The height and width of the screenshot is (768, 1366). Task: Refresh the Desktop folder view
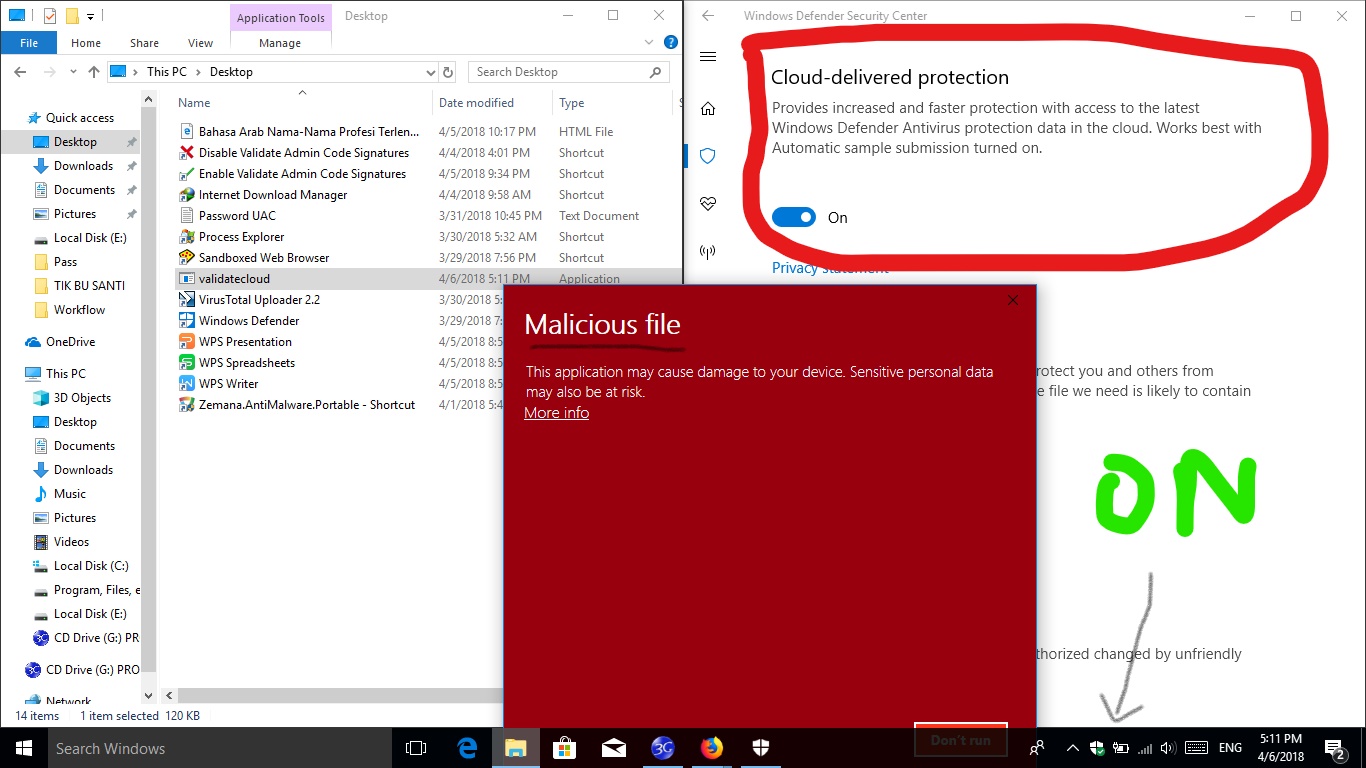pyautogui.click(x=449, y=72)
